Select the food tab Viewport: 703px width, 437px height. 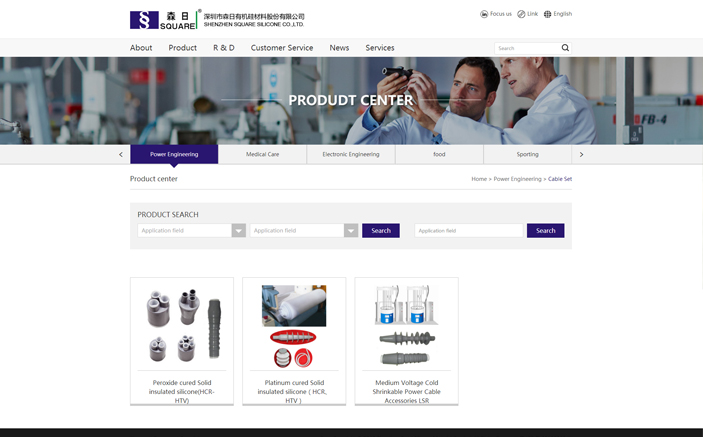click(x=439, y=154)
